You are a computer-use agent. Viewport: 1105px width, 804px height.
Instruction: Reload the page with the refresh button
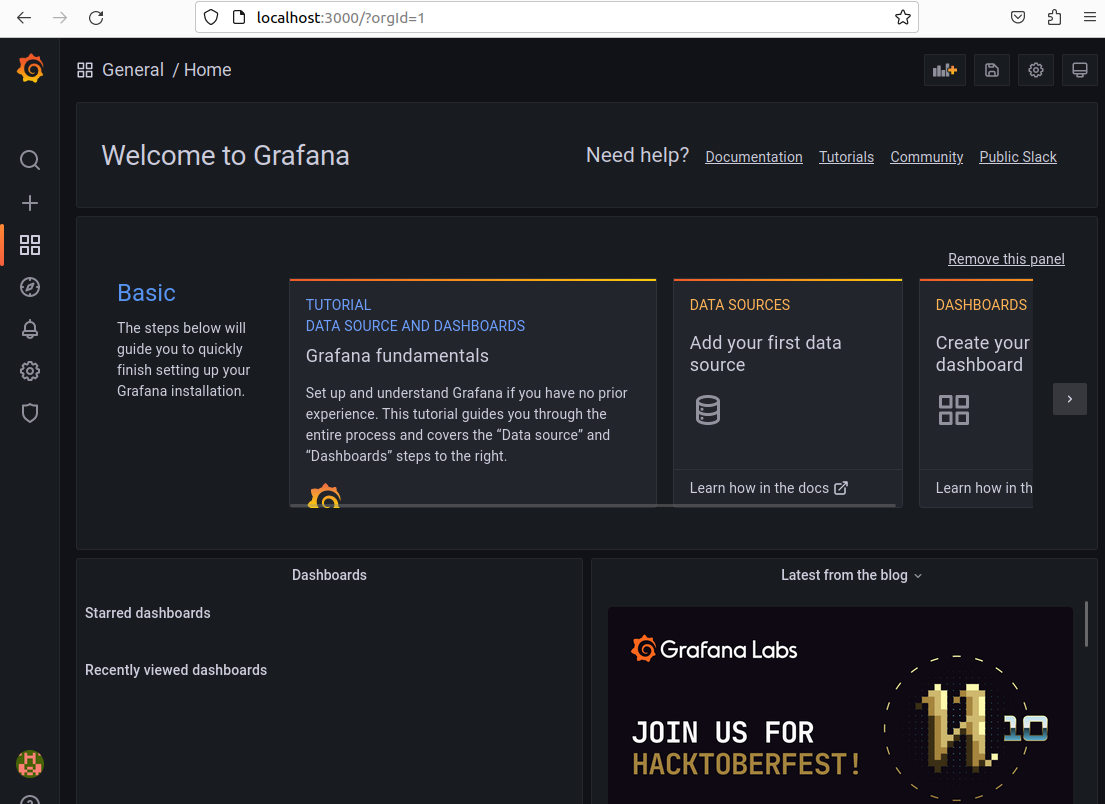[96, 18]
